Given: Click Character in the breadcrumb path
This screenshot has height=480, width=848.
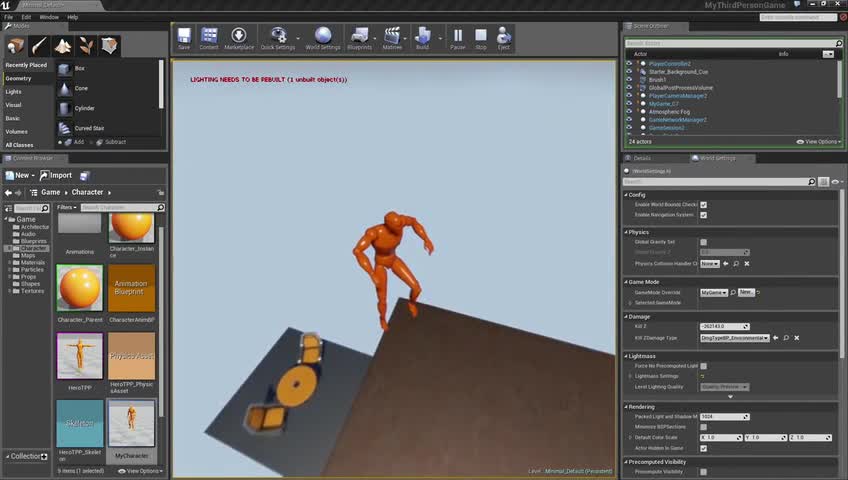Looking at the screenshot, I should click(87, 192).
